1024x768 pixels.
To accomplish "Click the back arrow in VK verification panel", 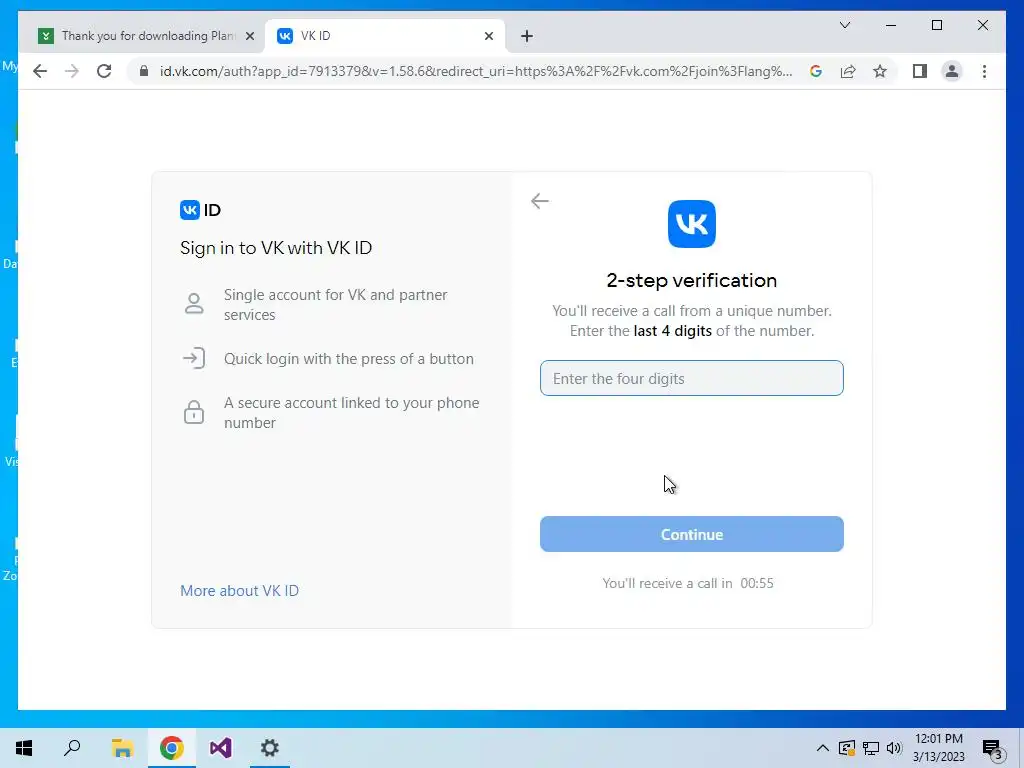I will (x=539, y=201).
